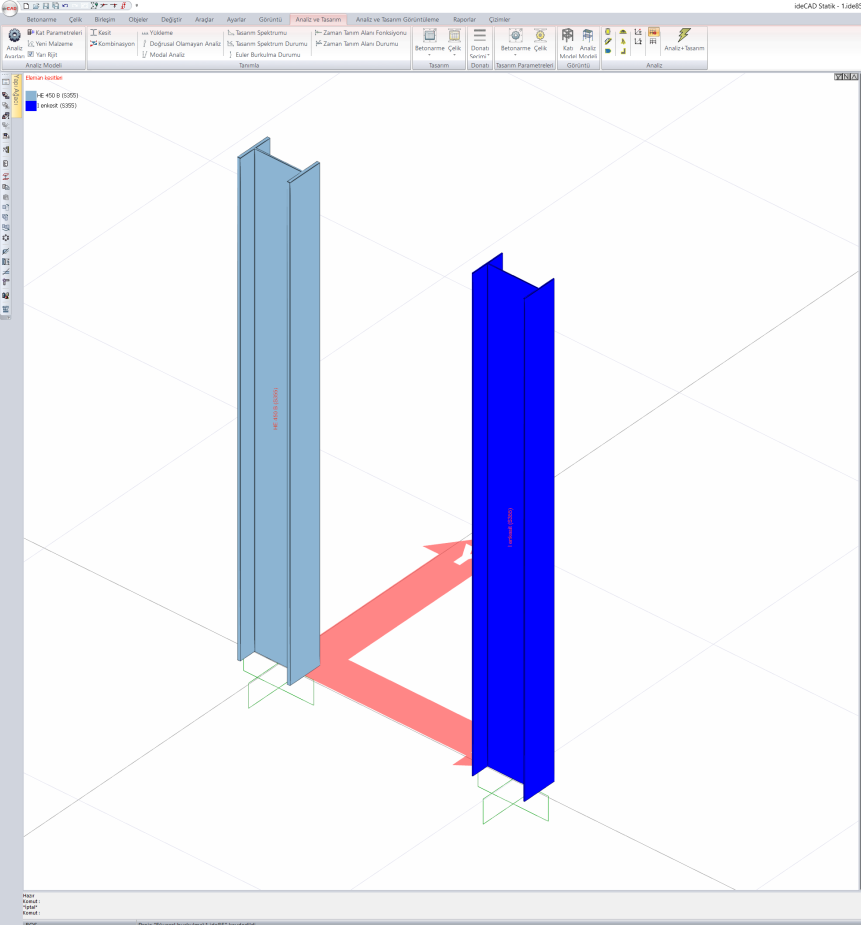Open the Objeler ribbon tab
Image resolution: width=861 pixels, height=925 pixels.
138,19
